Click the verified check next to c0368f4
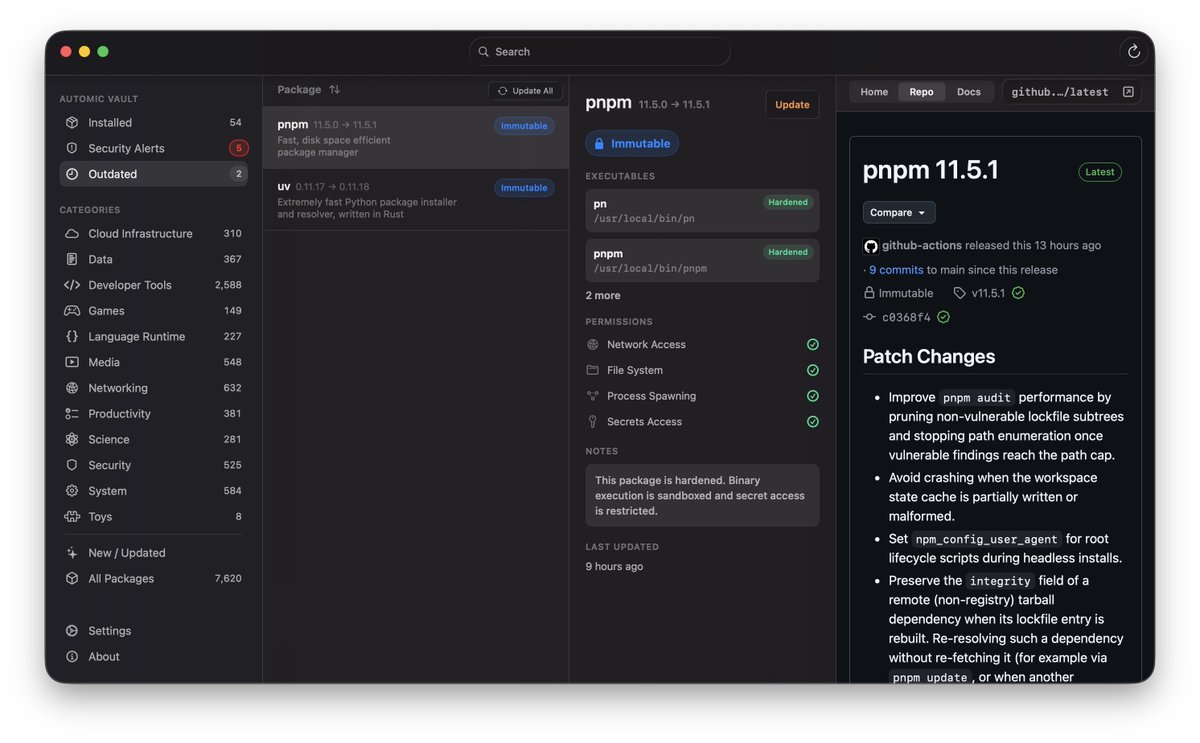This screenshot has height=743, width=1200. point(943,317)
